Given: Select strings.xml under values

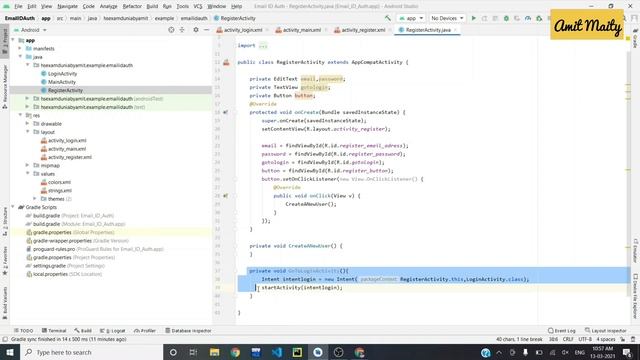Looking at the screenshot, I should pos(60,191).
